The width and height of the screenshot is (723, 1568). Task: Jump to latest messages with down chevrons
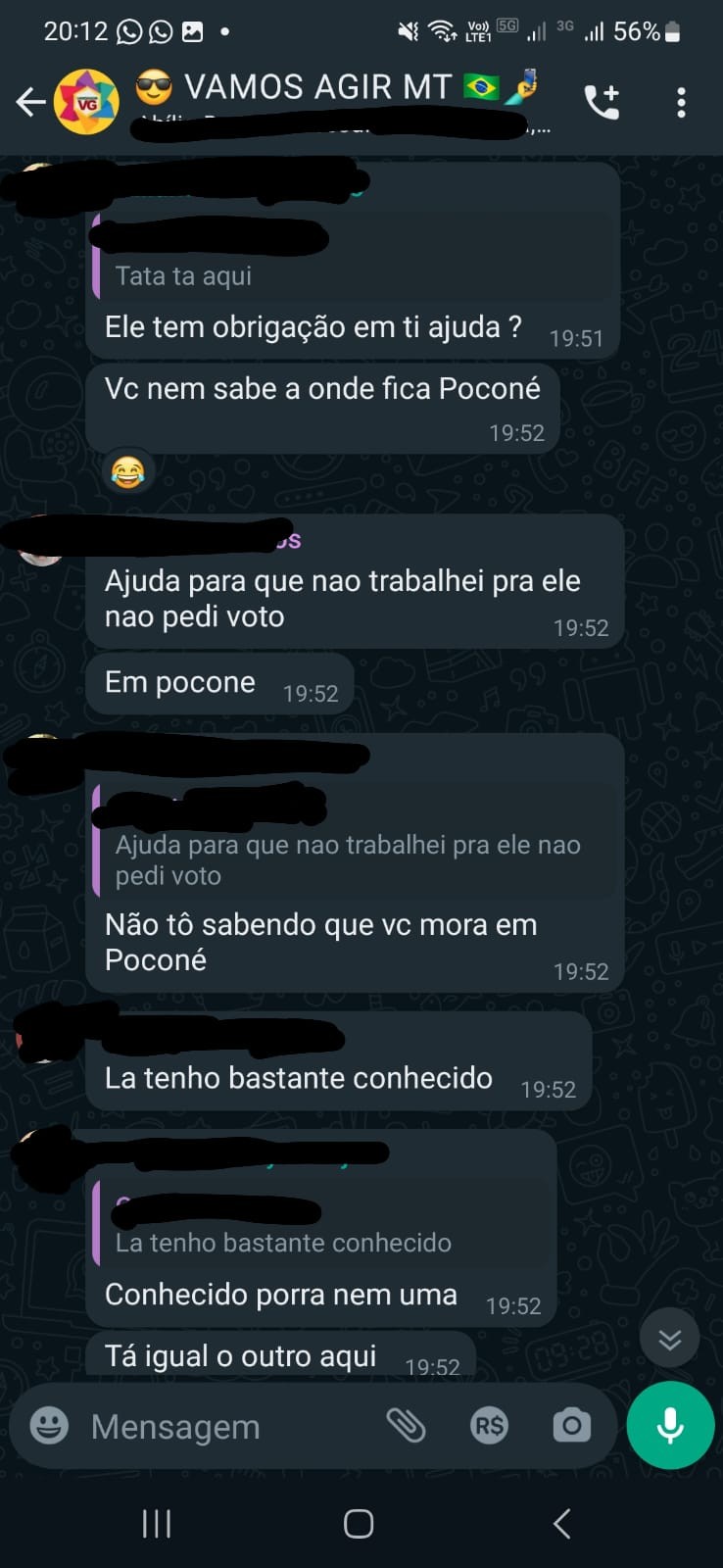coord(670,1338)
